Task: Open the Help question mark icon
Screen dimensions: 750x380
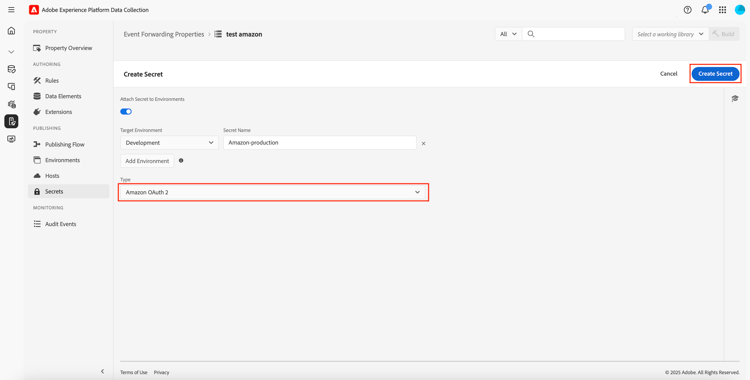Action: click(x=687, y=10)
